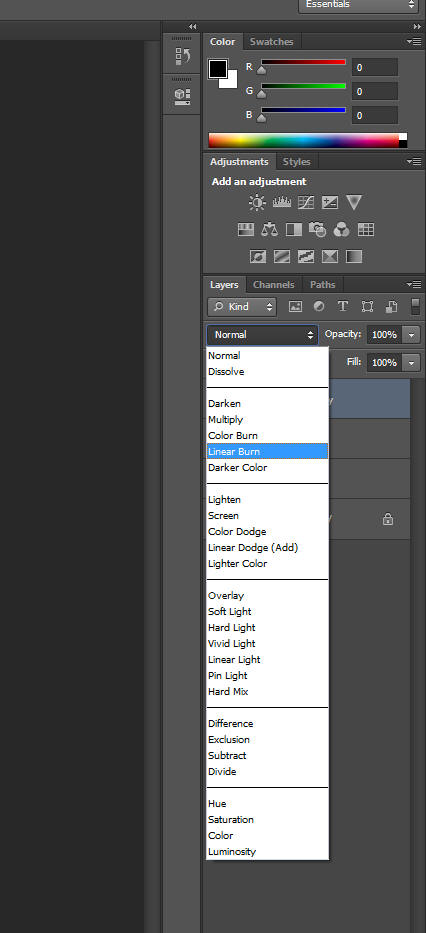
Task: Choose Linear Burn blend mode
Action: click(267, 452)
